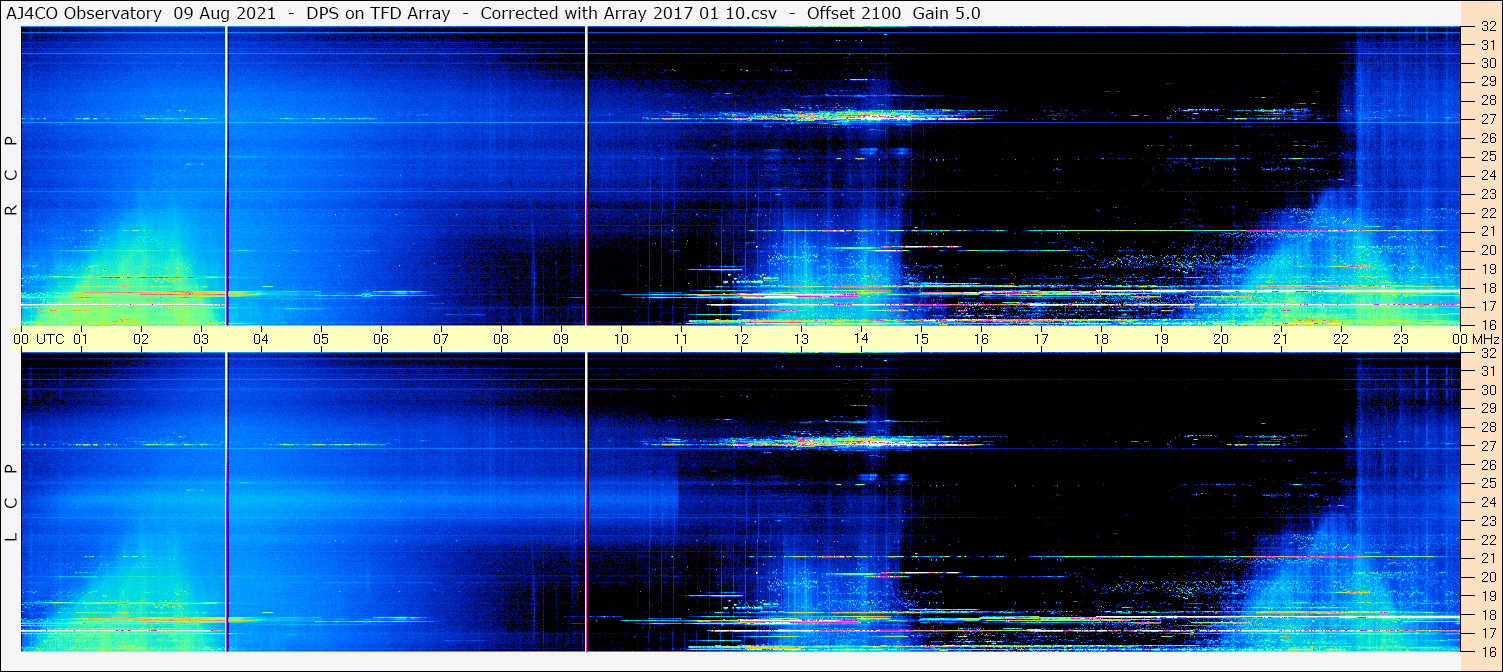The image size is (1503, 672).
Task: Select the 06 UTC hour label
Action: (x=381, y=339)
